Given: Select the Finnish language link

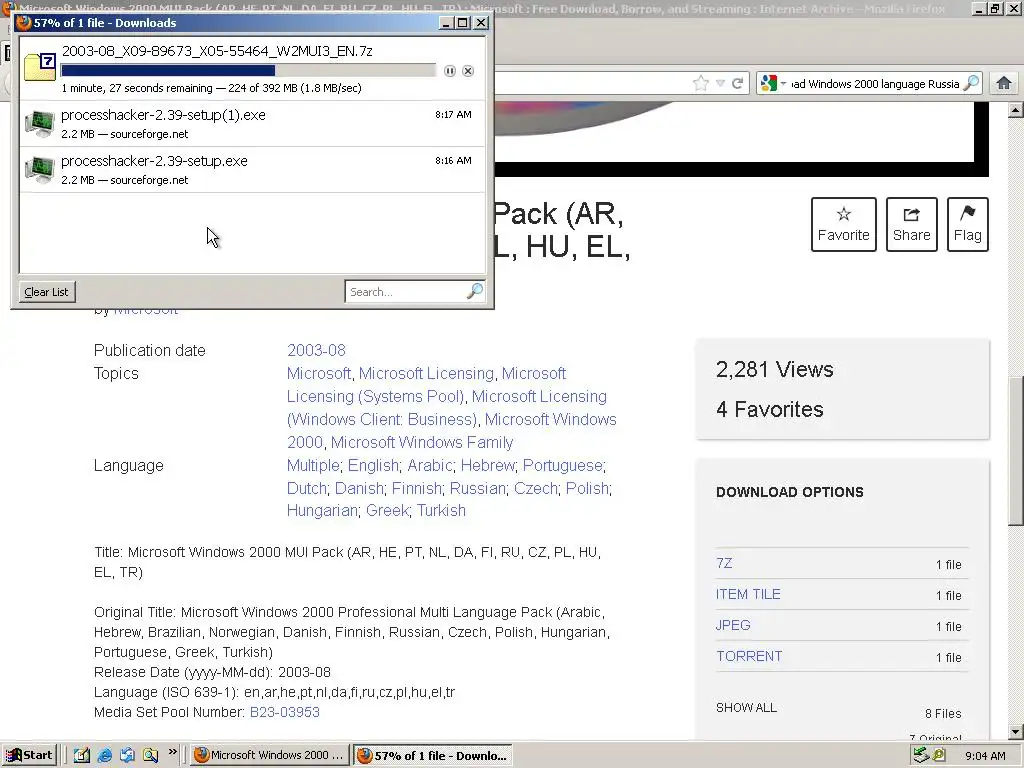Looking at the screenshot, I should pyautogui.click(x=417, y=488).
